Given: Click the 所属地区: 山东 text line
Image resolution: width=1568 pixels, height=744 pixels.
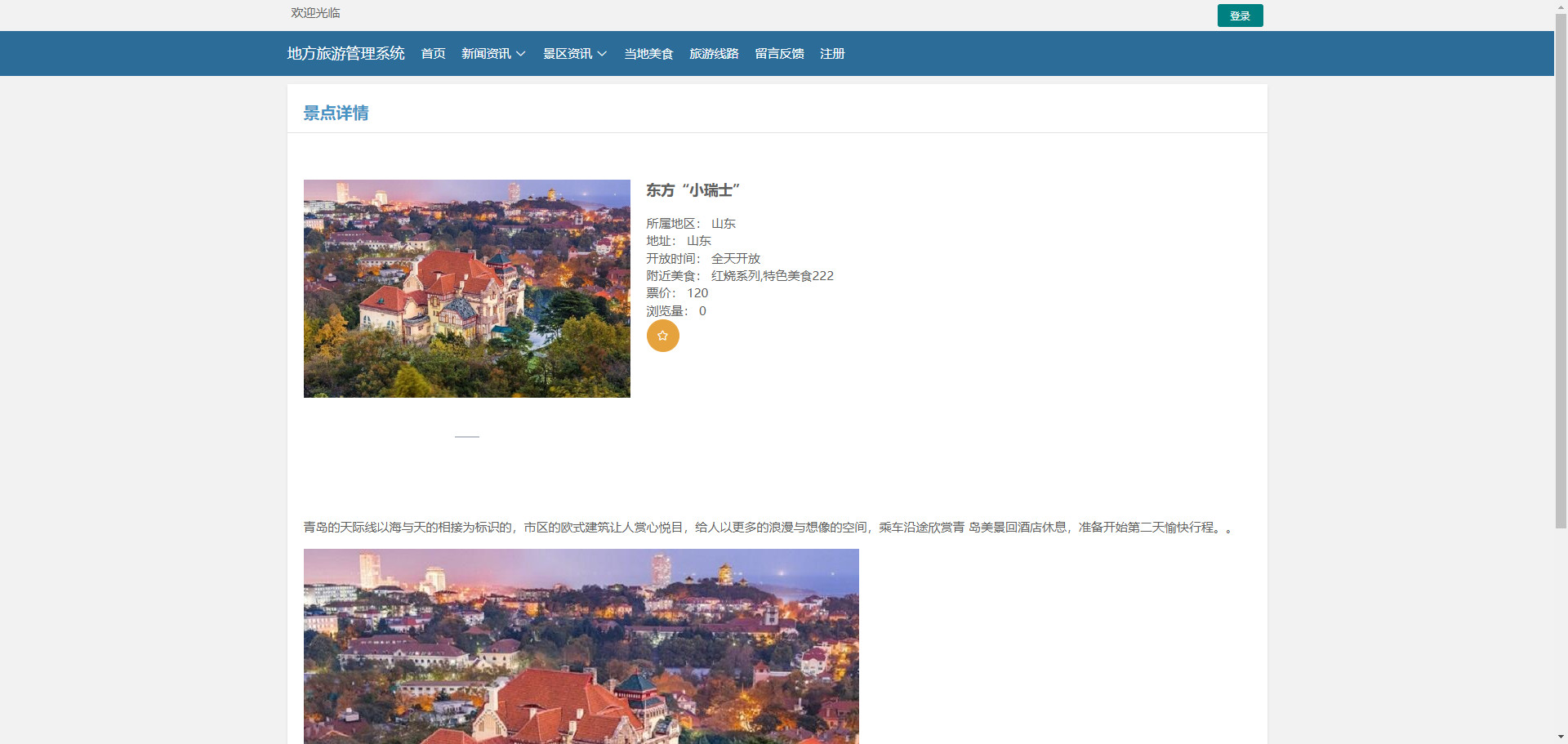Looking at the screenshot, I should 691,223.
